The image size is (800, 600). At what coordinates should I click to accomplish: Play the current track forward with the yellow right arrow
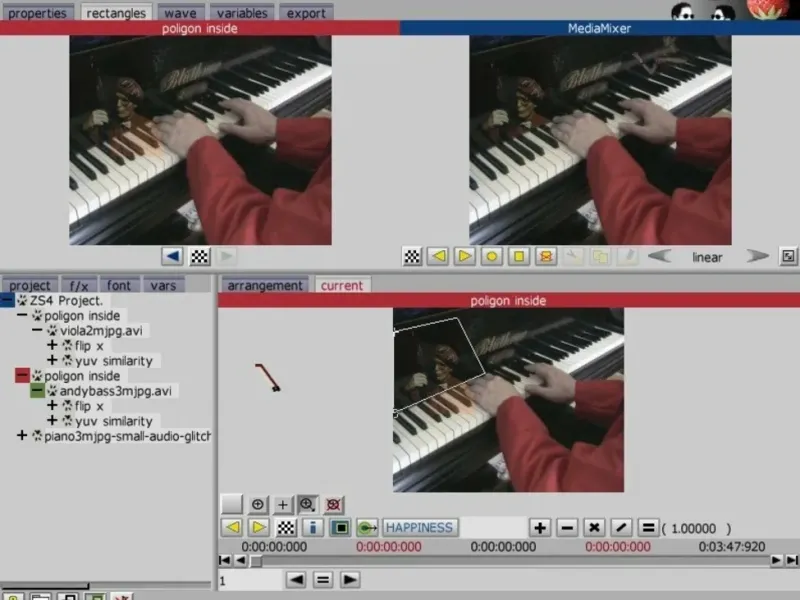259,527
